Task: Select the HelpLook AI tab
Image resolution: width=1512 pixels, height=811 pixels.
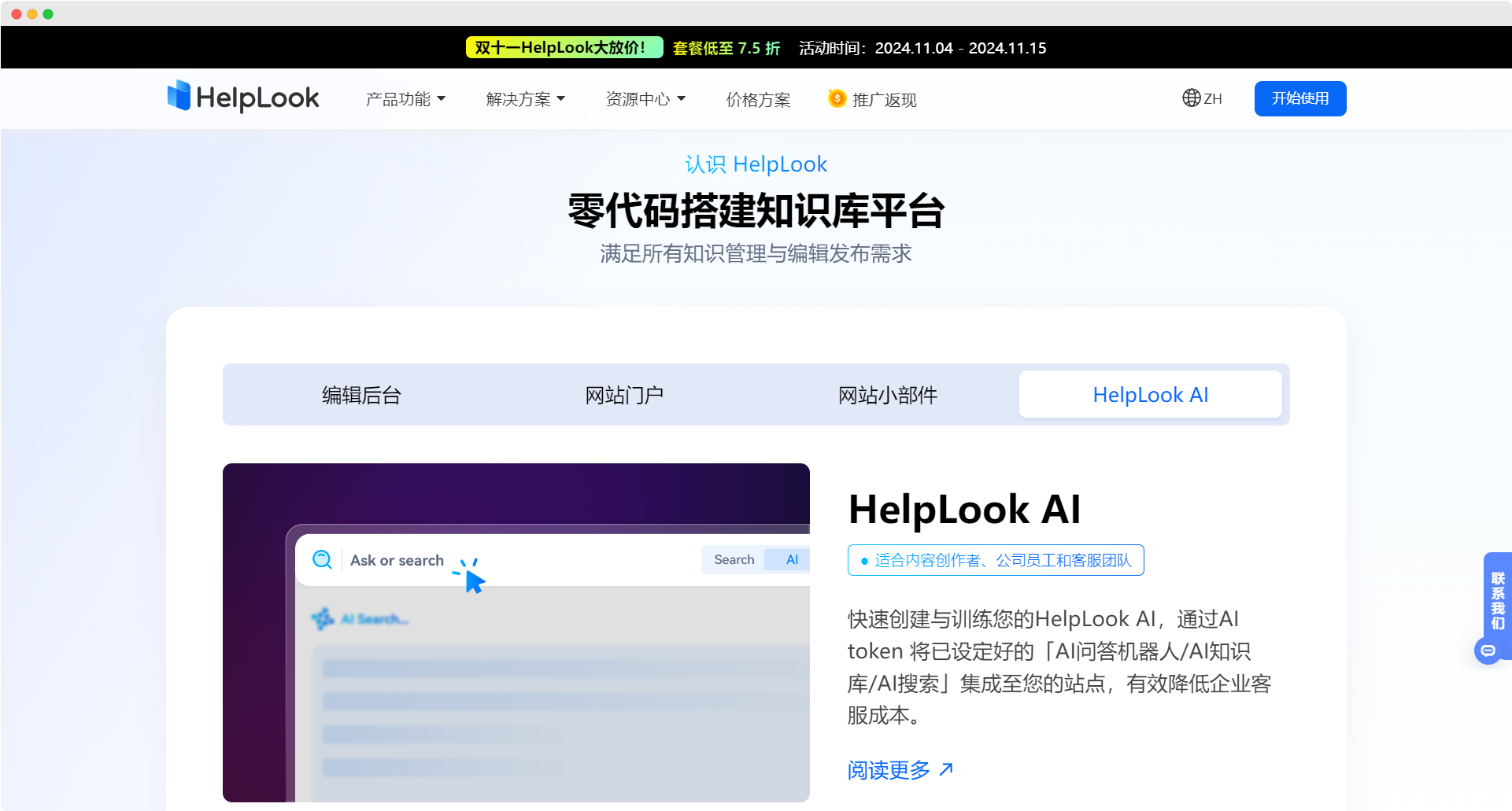Action: [1150, 395]
